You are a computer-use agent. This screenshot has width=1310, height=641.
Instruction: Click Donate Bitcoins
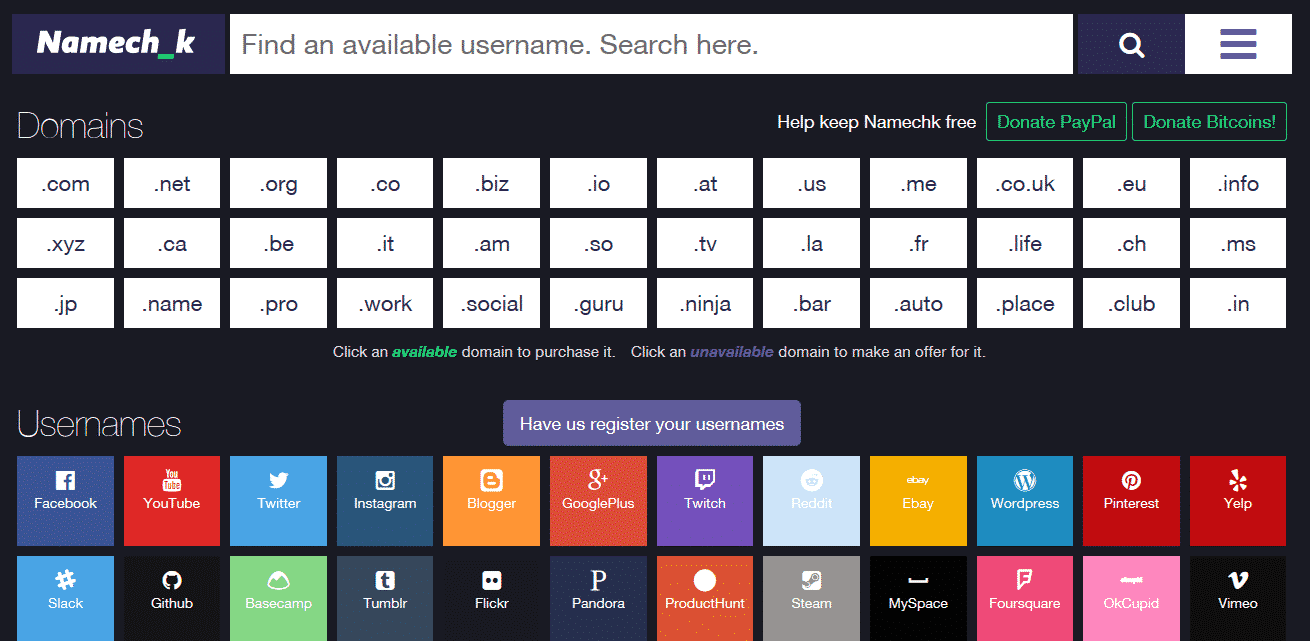tap(1209, 121)
